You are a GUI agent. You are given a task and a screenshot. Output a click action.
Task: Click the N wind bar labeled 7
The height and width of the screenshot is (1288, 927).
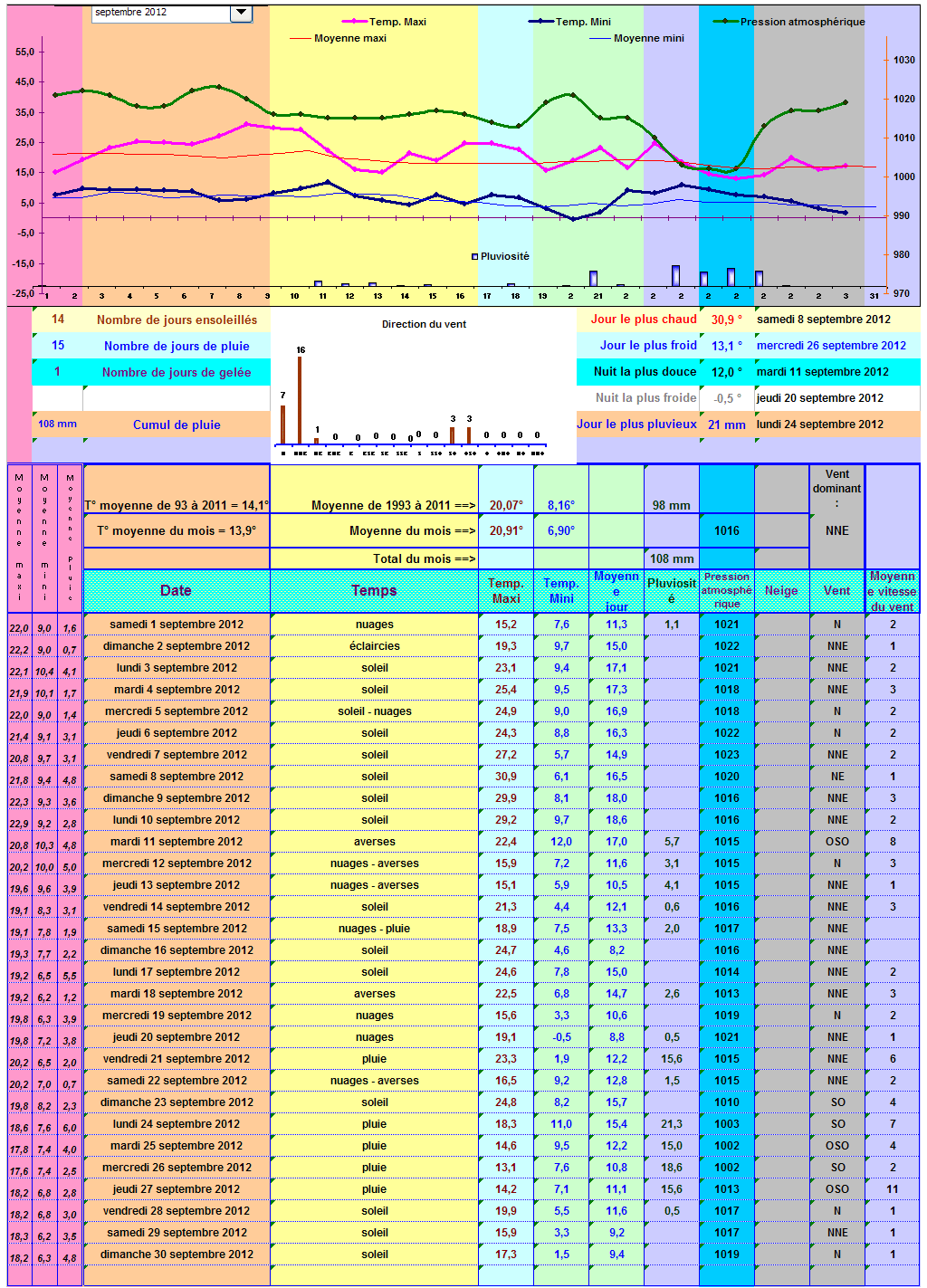tap(283, 424)
